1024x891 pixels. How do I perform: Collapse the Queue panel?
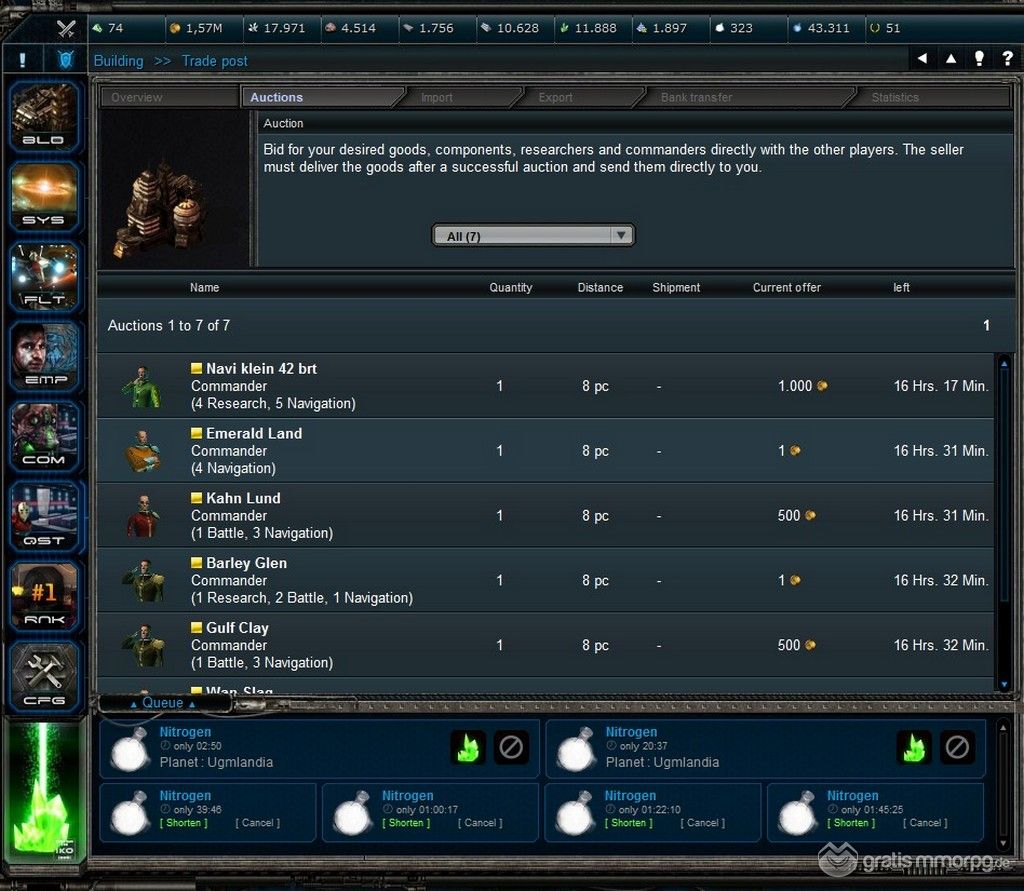(x=162, y=703)
